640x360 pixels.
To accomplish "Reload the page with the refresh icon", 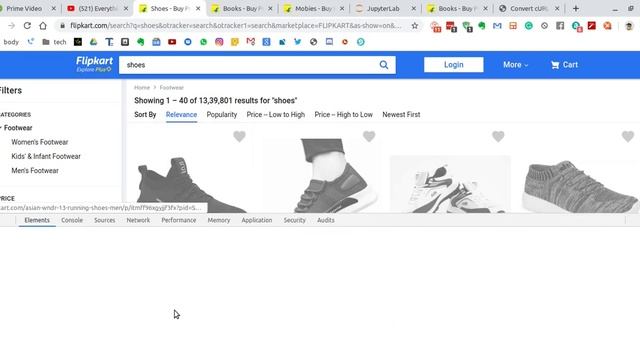I will click(x=27, y=26).
